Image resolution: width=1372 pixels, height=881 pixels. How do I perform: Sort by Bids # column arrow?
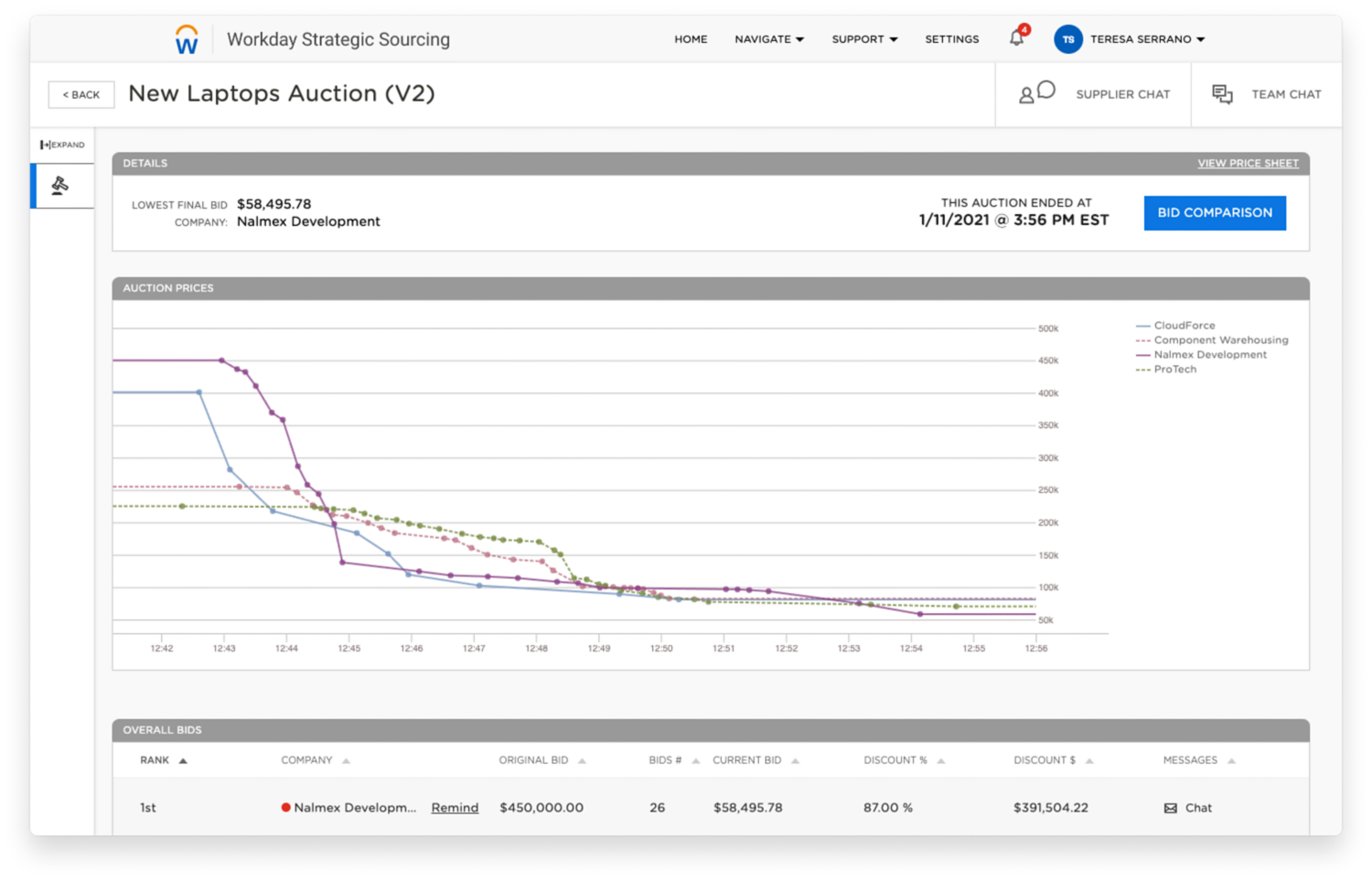pyautogui.click(x=695, y=761)
